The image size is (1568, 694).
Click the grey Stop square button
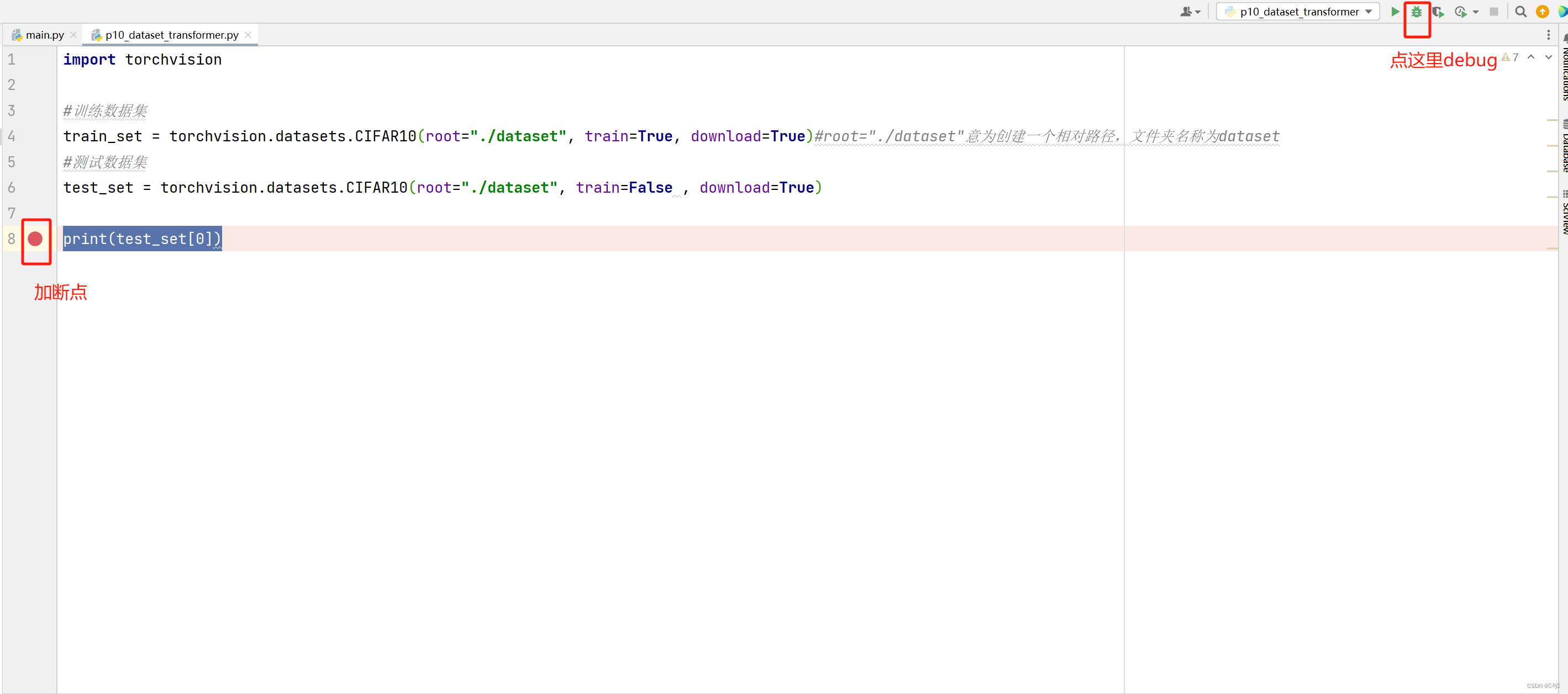pyautogui.click(x=1494, y=12)
